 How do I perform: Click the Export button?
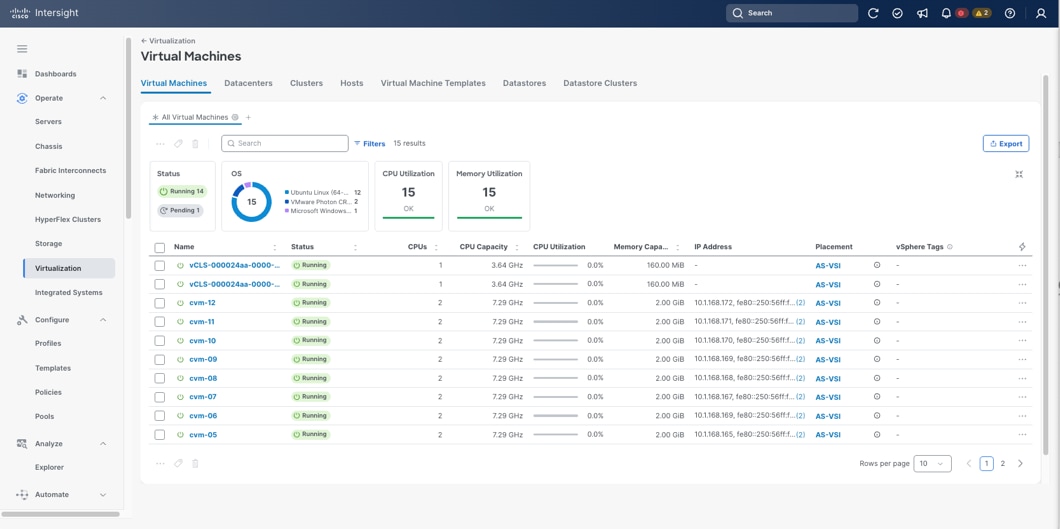tap(1006, 144)
